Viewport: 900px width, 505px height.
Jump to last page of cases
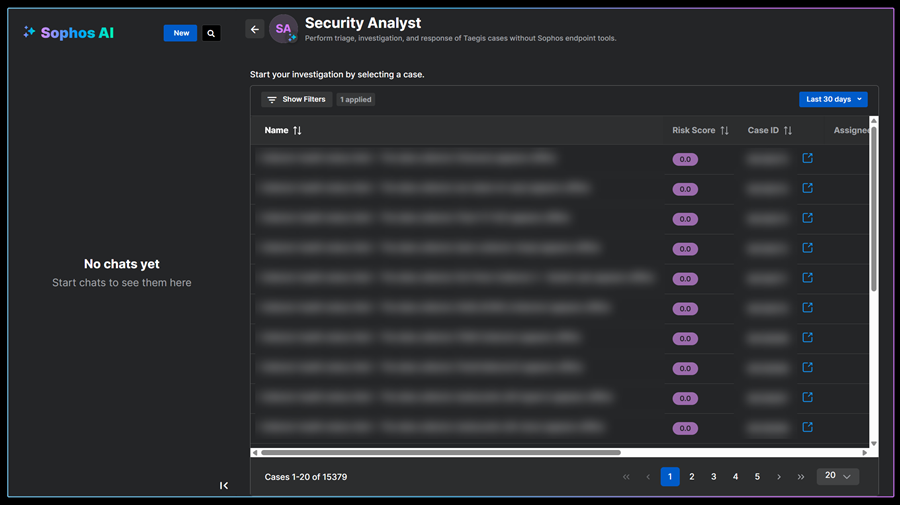(801, 477)
